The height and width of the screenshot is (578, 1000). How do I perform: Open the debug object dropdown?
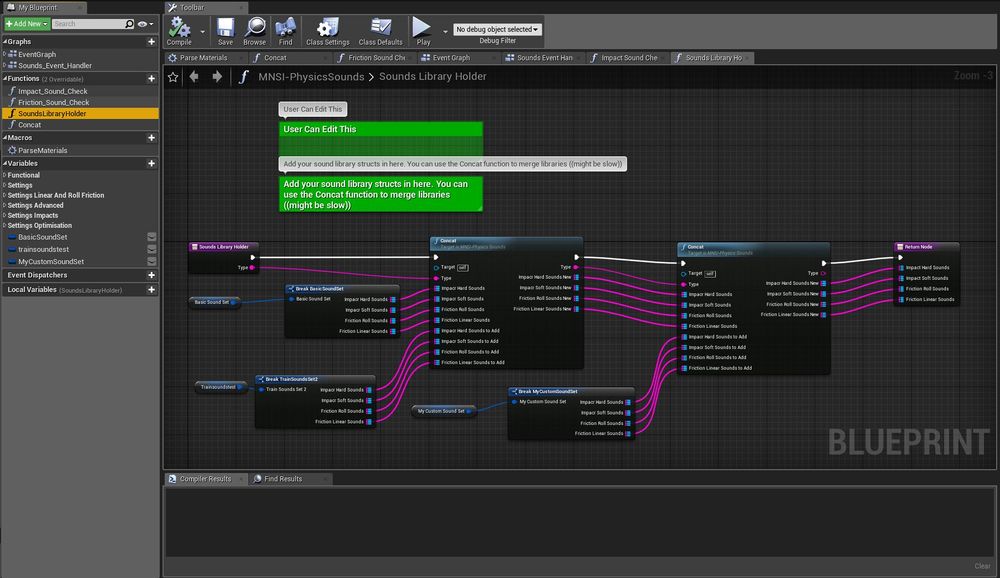coord(497,30)
